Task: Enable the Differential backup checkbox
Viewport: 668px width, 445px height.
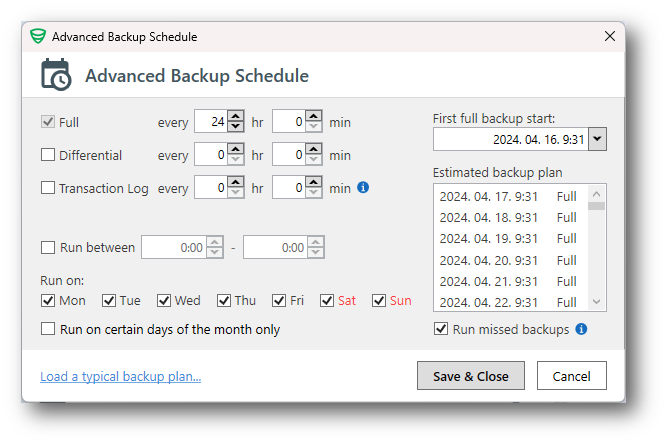Action: point(48,156)
